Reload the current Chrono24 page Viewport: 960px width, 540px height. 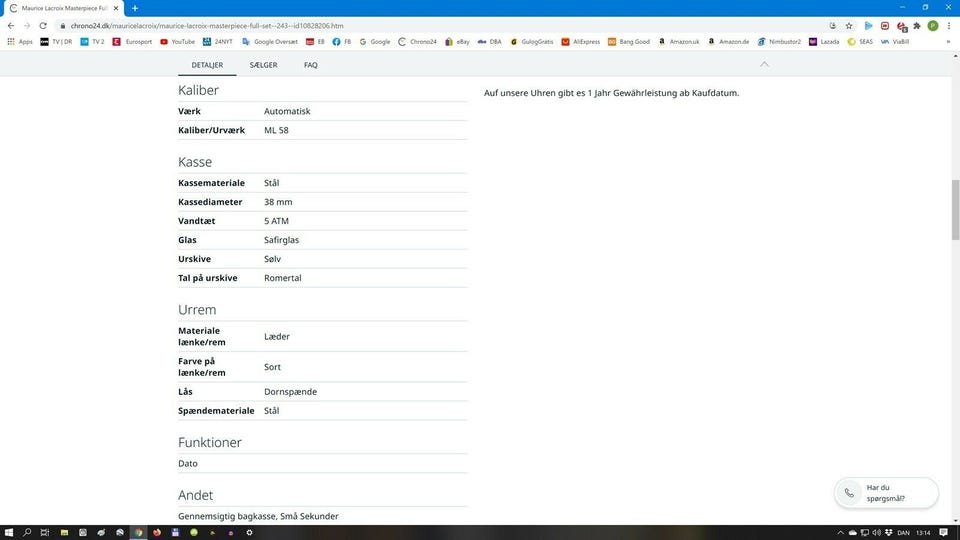43,26
